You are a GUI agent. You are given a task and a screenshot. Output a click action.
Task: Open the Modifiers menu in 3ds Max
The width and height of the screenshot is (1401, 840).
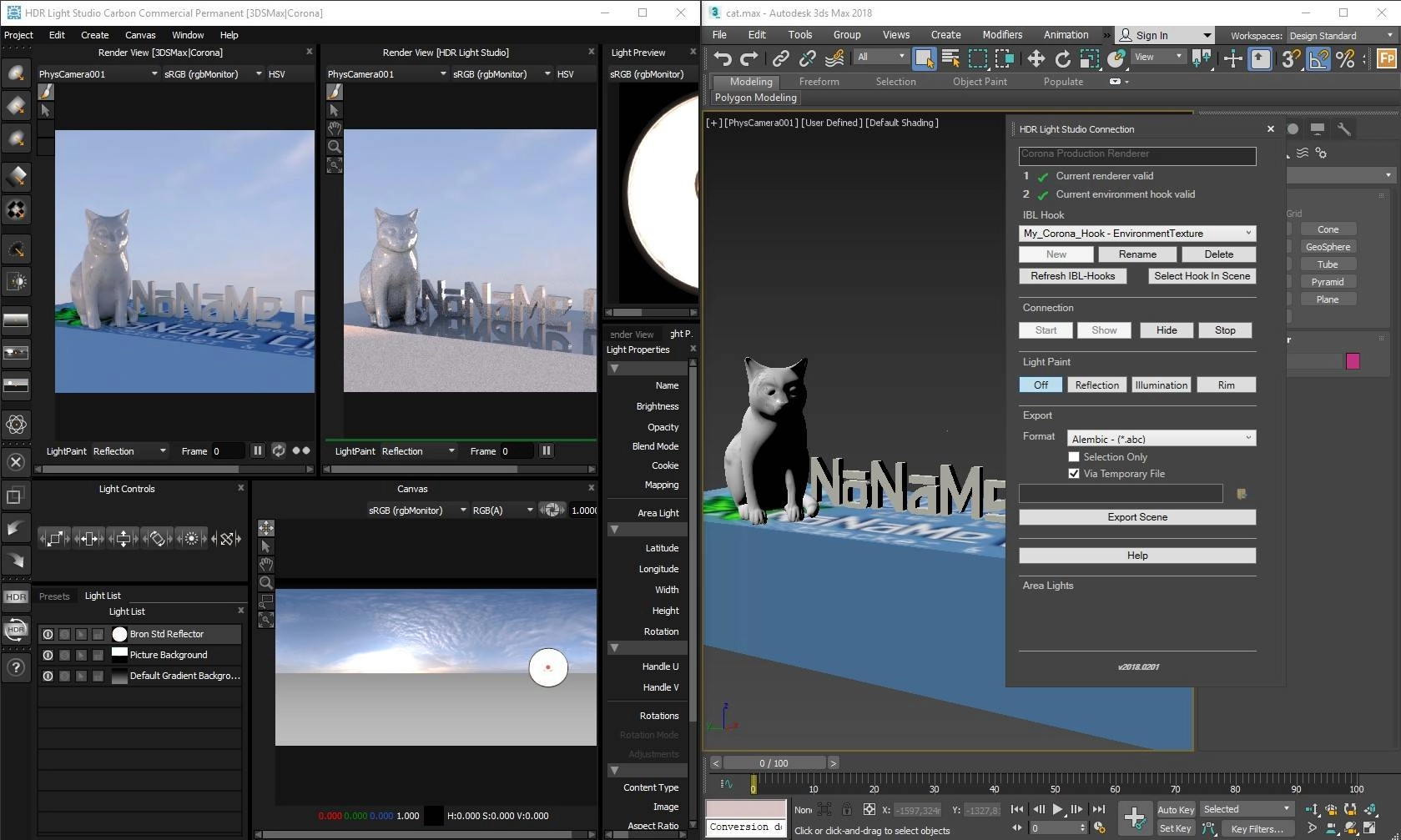coord(1002,35)
